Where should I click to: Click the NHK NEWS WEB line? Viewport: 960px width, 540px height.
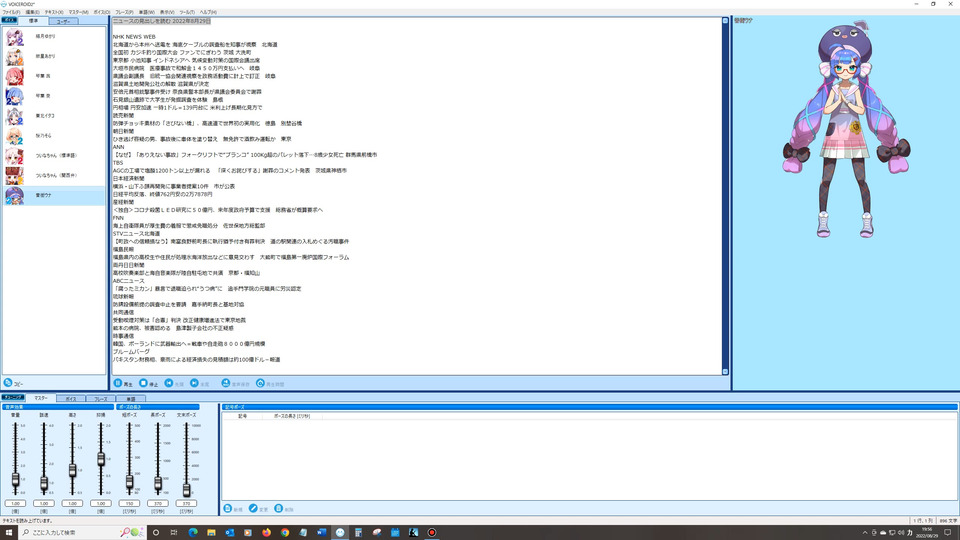(x=134, y=37)
